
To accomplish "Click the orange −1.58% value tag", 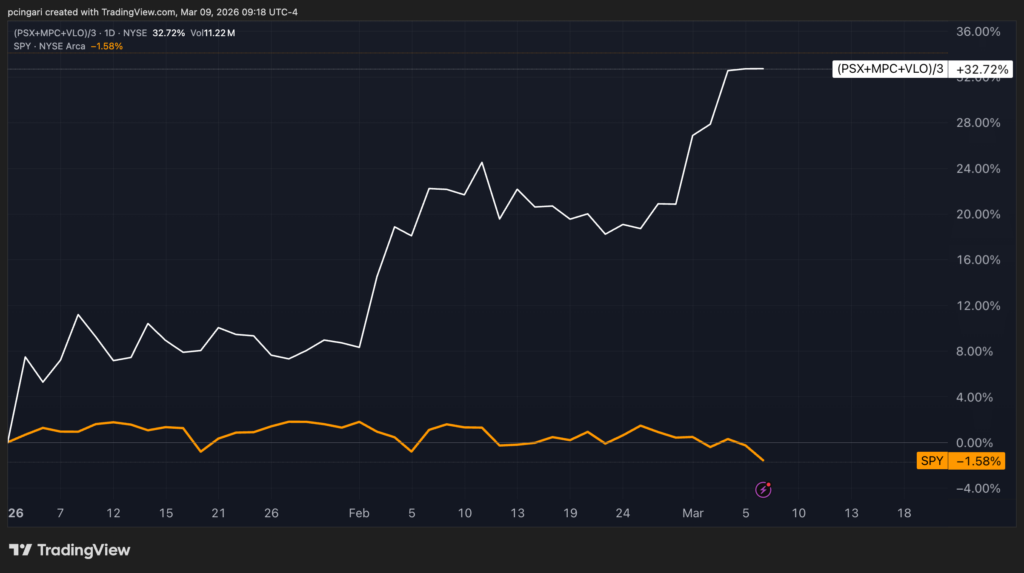I will click(977, 461).
